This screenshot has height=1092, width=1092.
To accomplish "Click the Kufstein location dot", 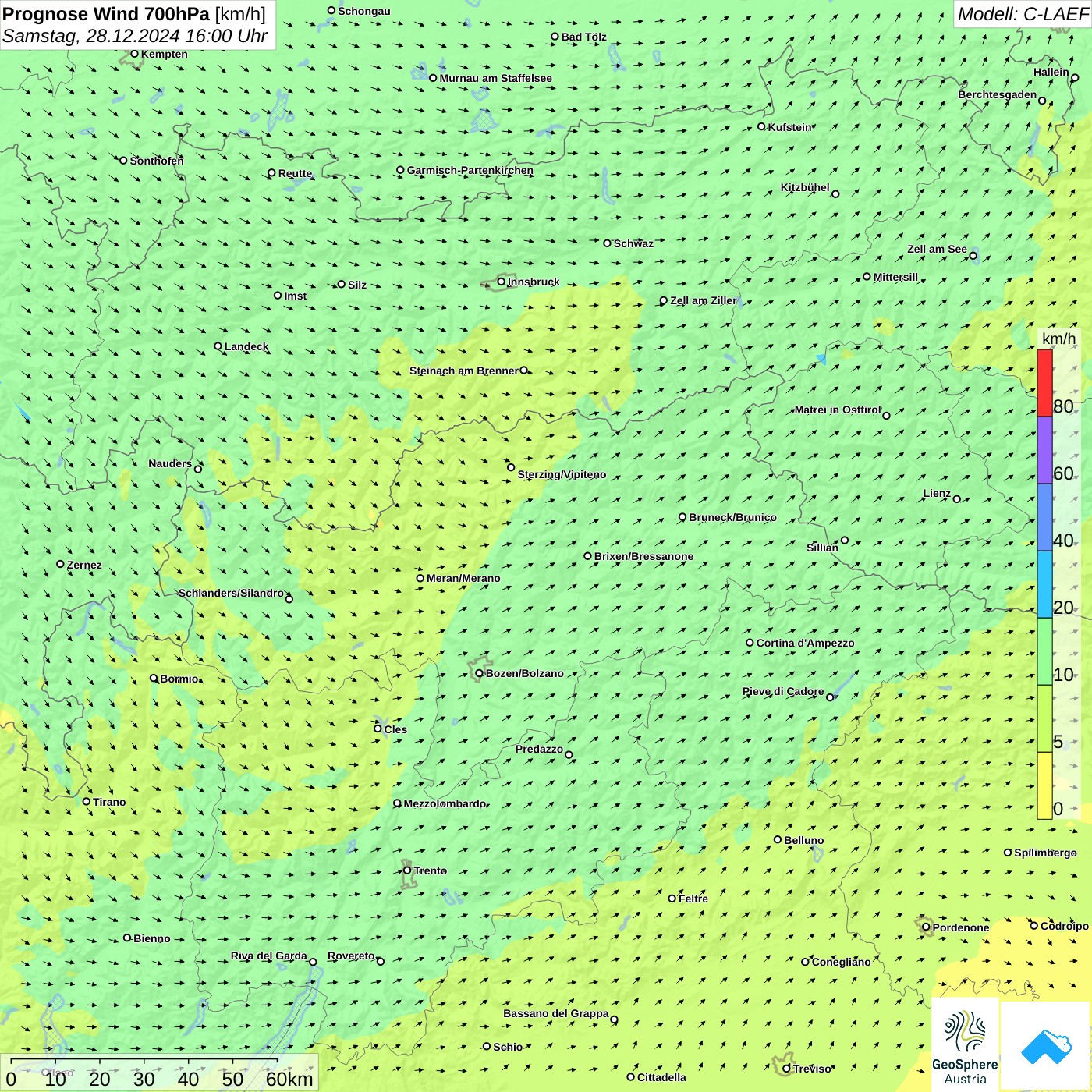I will click(x=762, y=126).
